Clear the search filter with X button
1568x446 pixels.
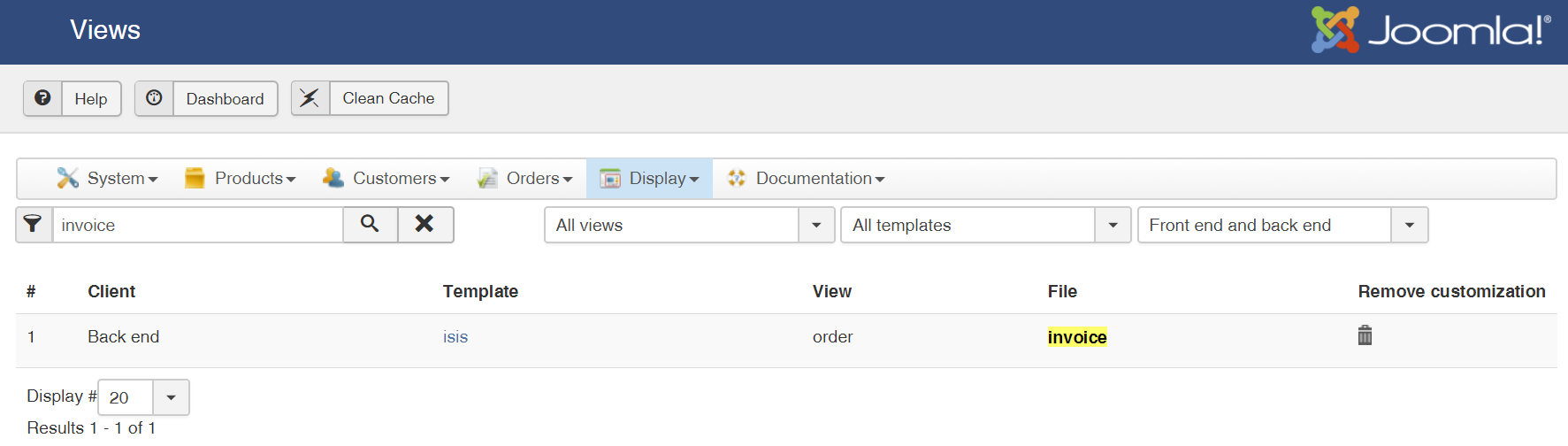pyautogui.click(x=425, y=225)
